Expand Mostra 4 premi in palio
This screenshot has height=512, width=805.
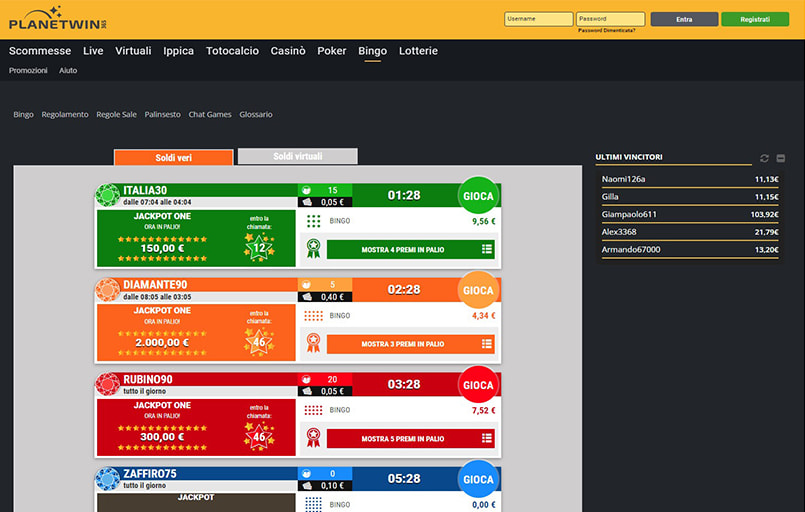(x=410, y=249)
